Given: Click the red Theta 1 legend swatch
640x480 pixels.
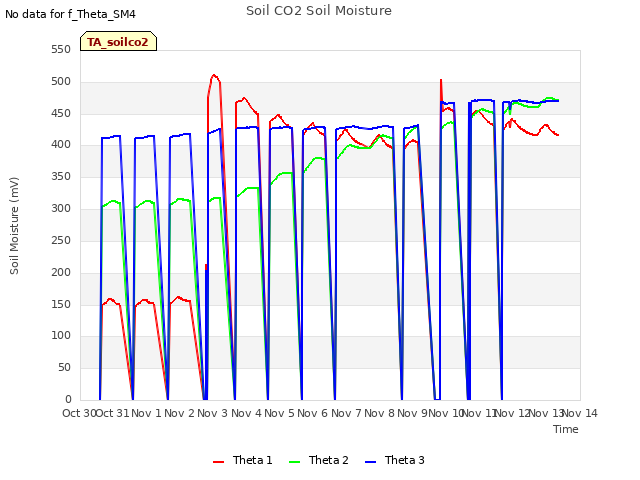Looking at the screenshot, I should (218, 462).
